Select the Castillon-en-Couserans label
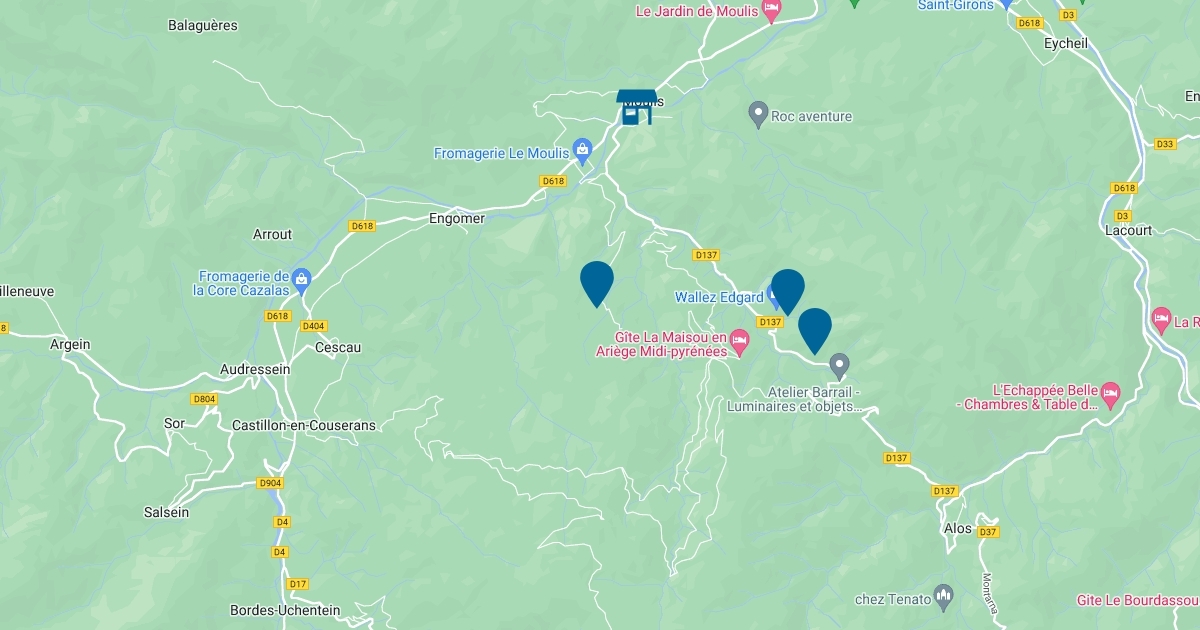1200x630 pixels. click(303, 425)
